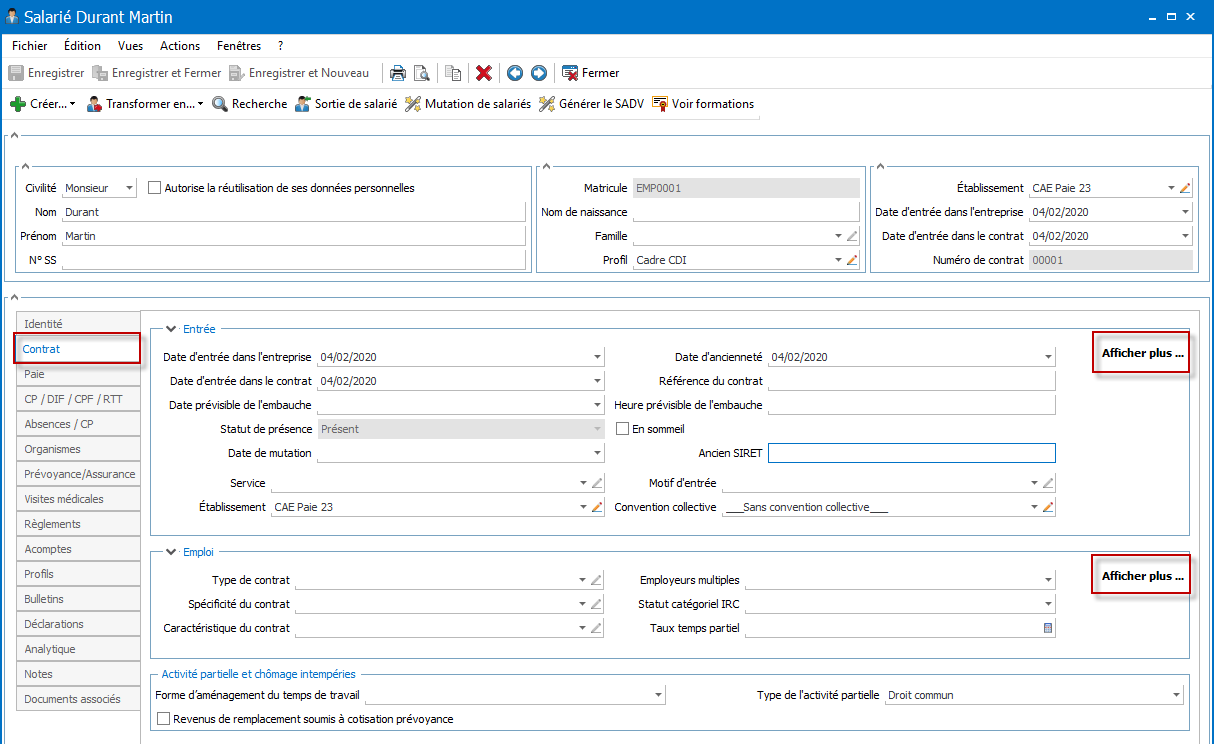Collapse the Entrée section chevron
Image resolution: width=1214 pixels, height=744 pixels.
tap(171, 328)
